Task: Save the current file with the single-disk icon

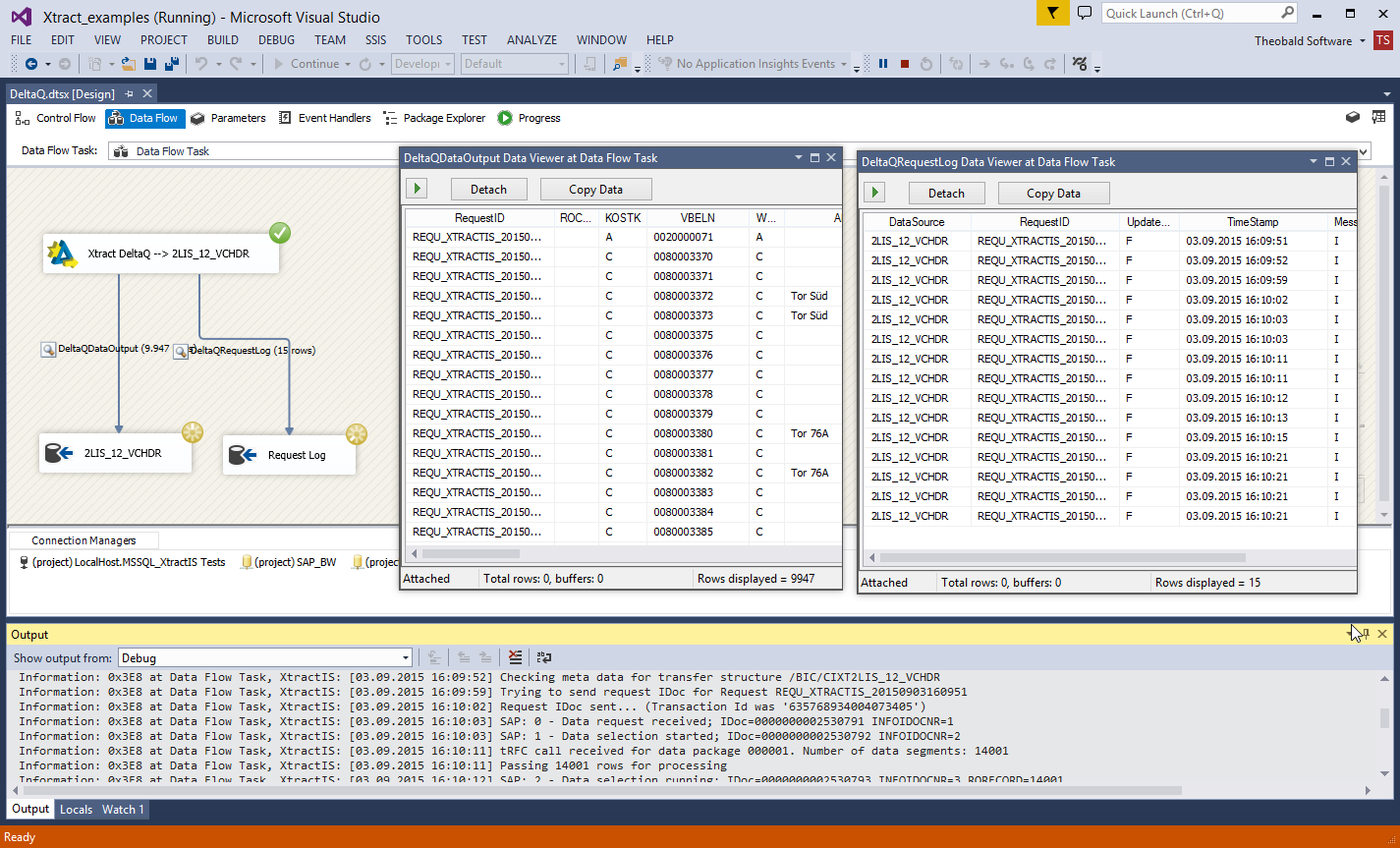Action: [150, 64]
